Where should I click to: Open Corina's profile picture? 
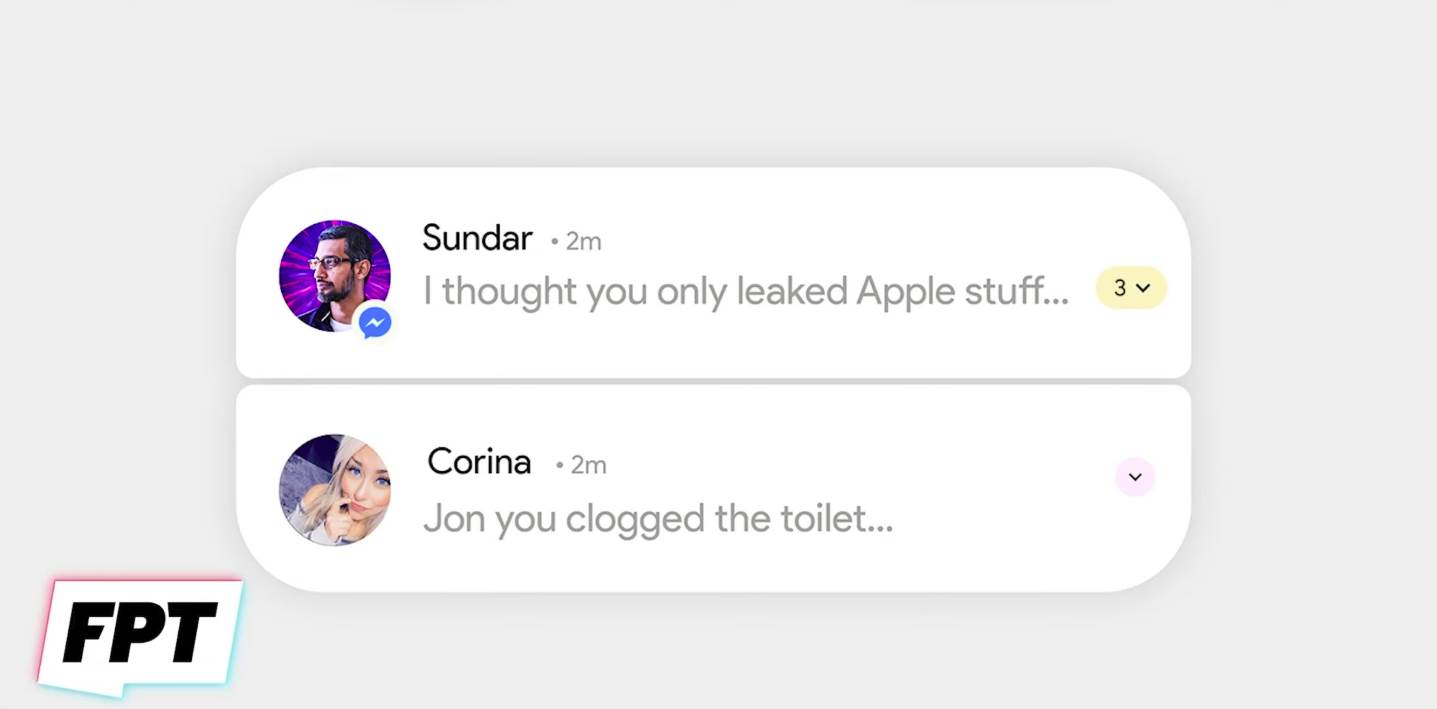pyautogui.click(x=335, y=490)
